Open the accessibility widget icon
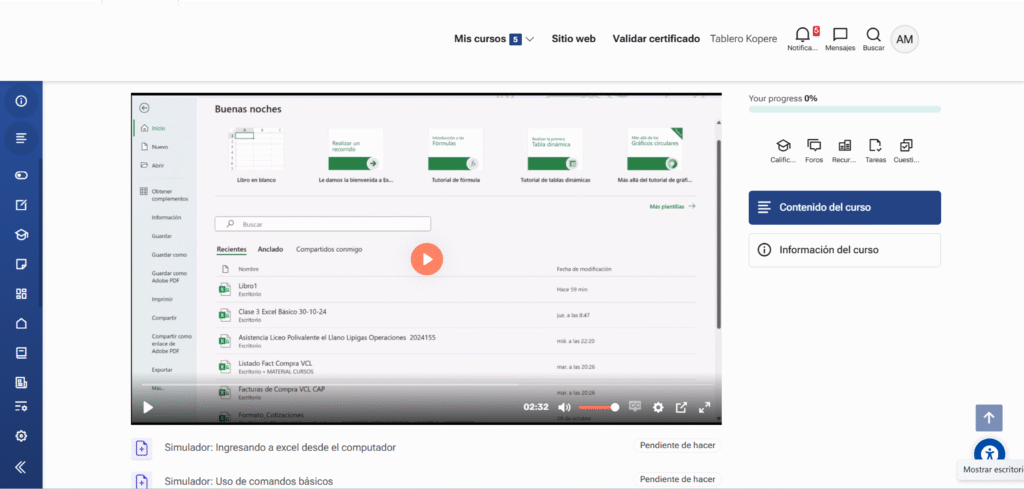The image size is (1024, 489). pyautogui.click(x=989, y=452)
